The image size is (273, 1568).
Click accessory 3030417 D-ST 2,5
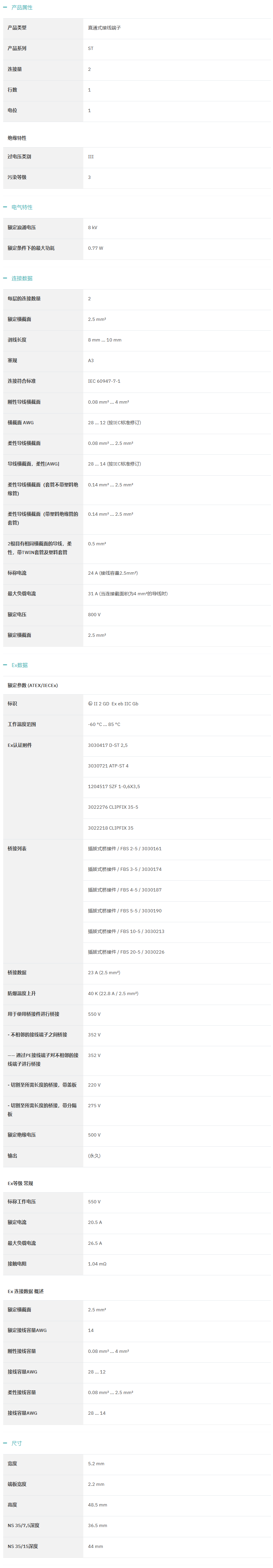108,746
